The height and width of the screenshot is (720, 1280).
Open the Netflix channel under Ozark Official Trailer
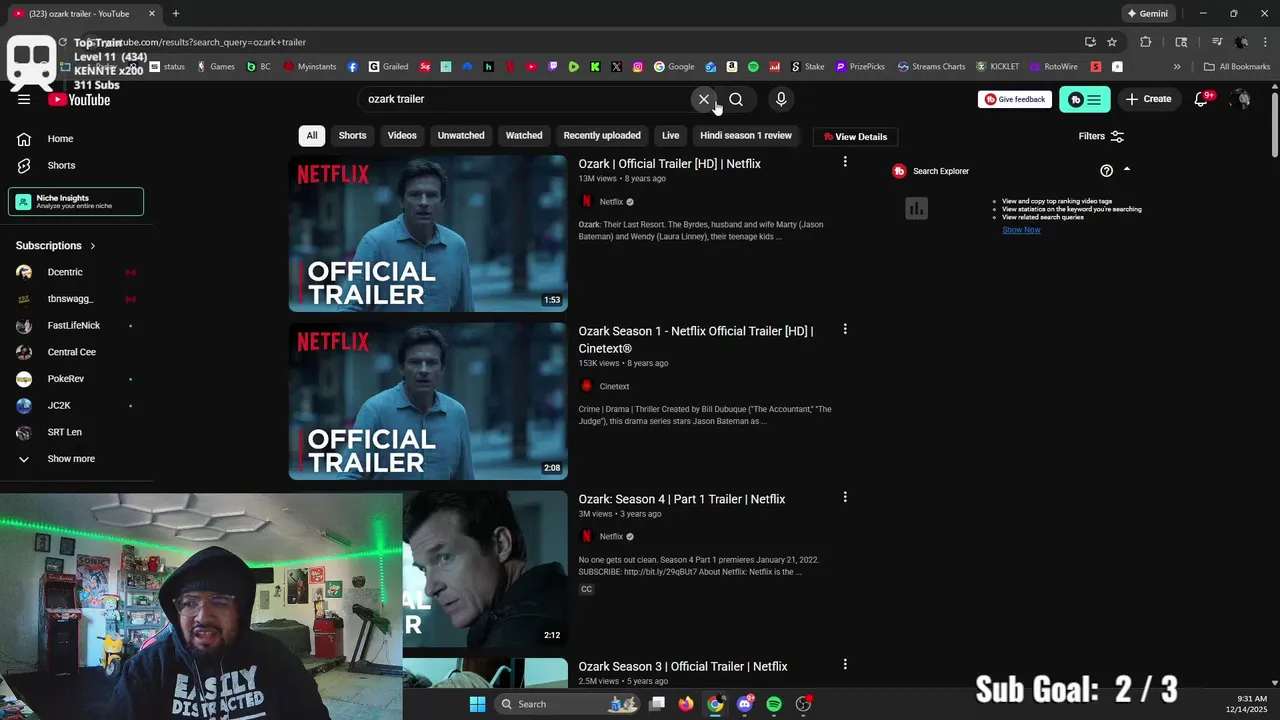(x=611, y=202)
